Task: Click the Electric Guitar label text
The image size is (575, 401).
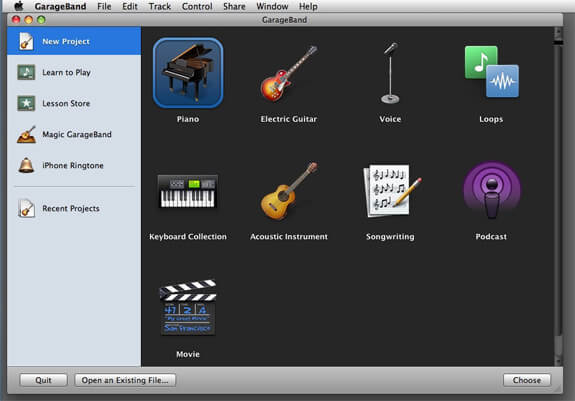Action: coord(289,119)
